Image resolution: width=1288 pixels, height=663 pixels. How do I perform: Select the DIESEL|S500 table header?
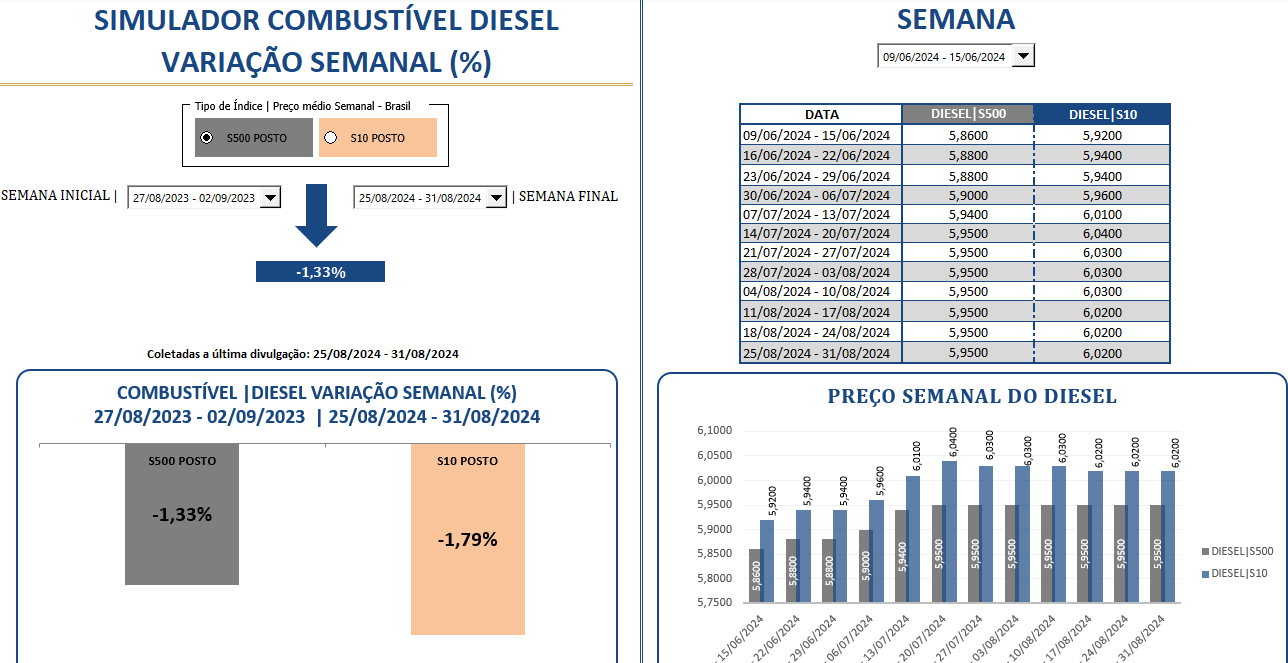click(967, 114)
